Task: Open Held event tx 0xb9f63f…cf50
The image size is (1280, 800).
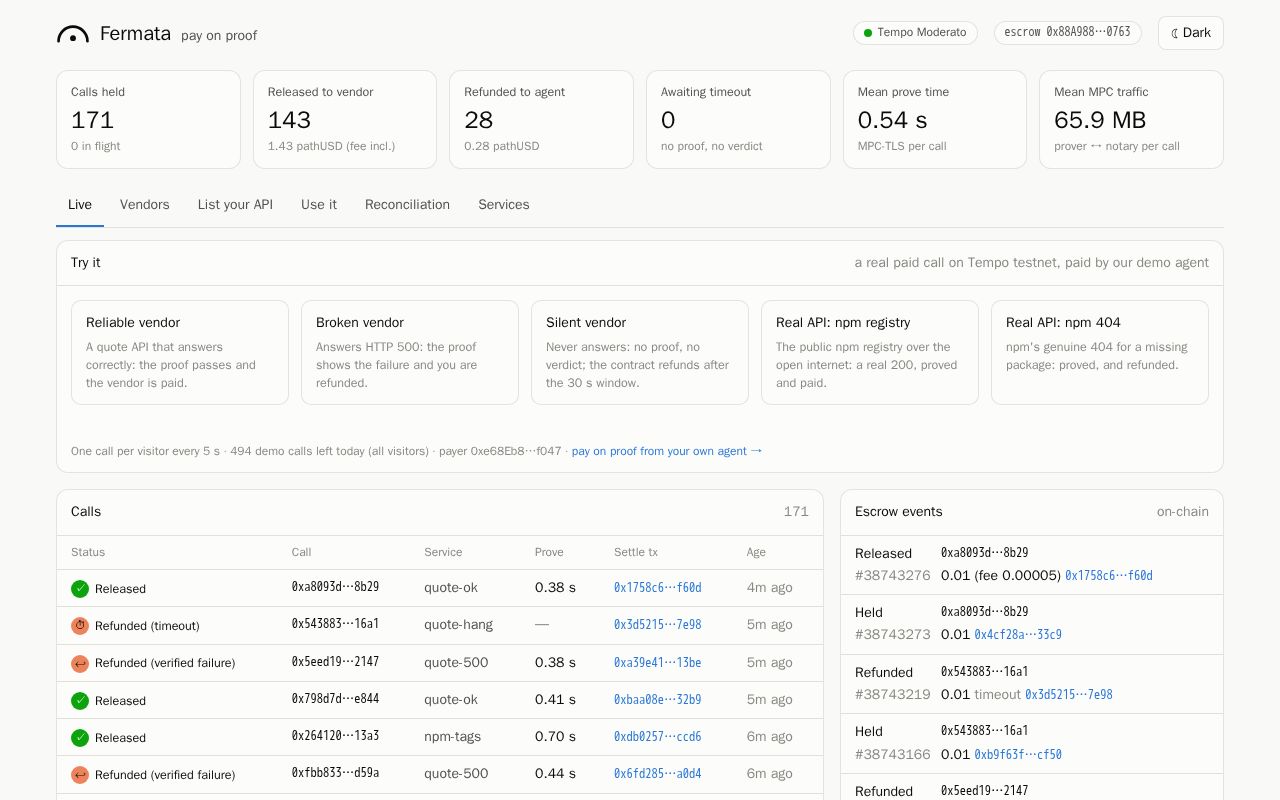Action: pos(1018,755)
